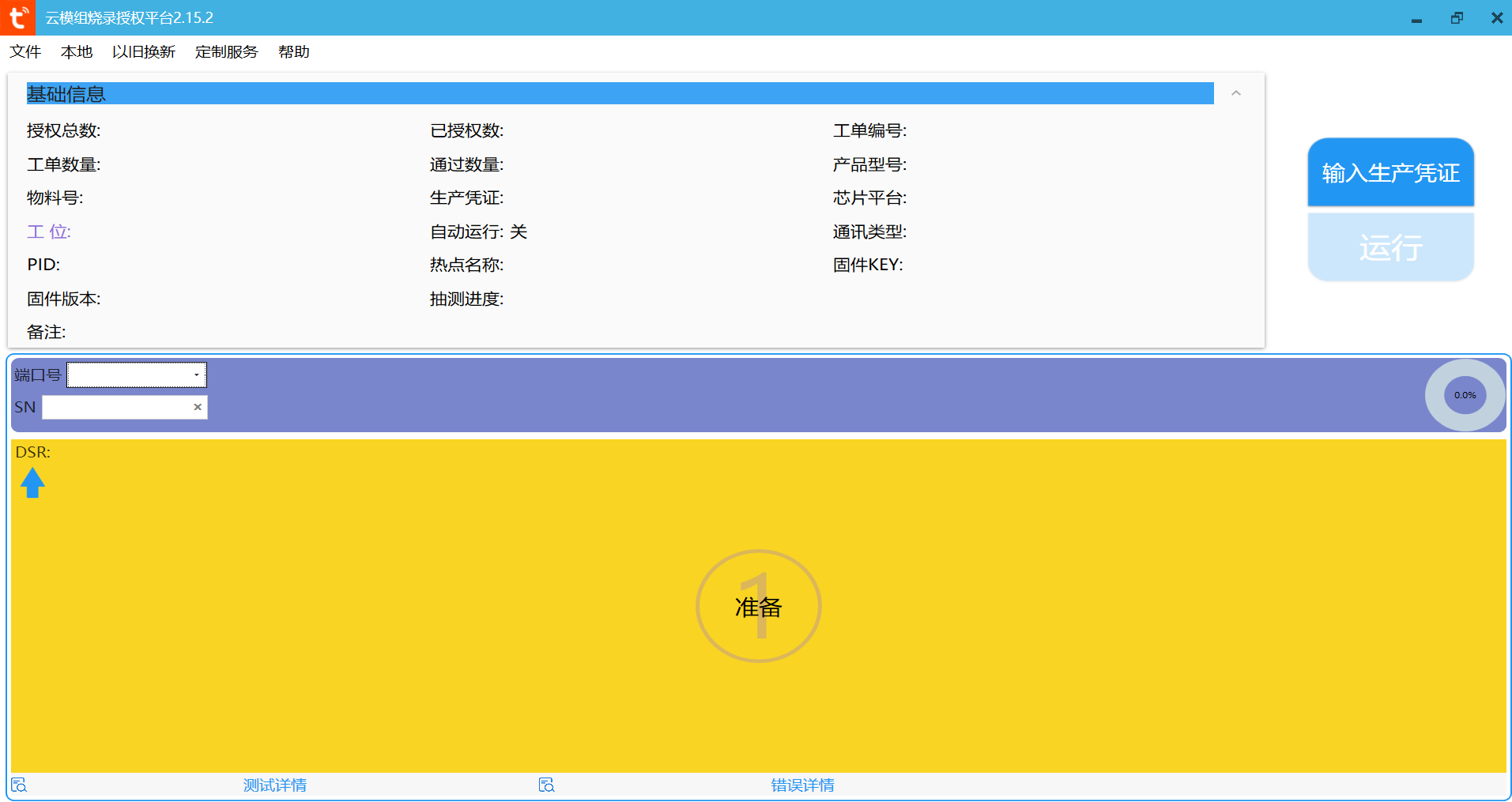Image resolution: width=1512 pixels, height=802 pixels.
Task: Click the 准备 status circle
Action: tap(759, 606)
